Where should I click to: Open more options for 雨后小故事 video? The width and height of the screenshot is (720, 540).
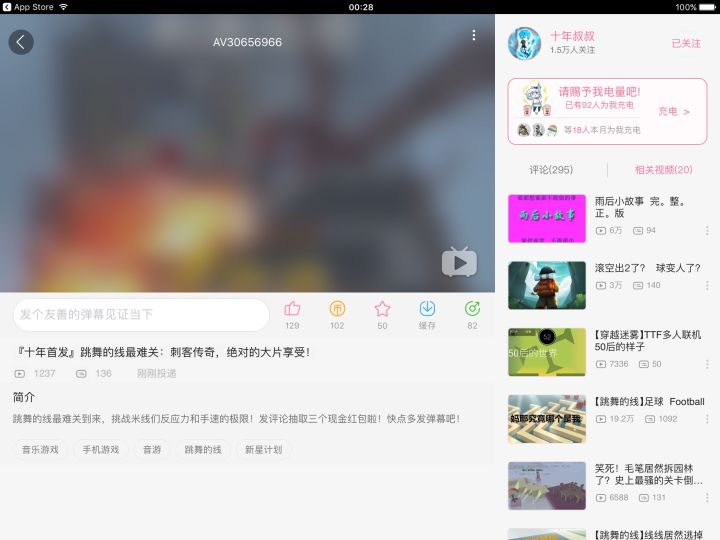(x=707, y=231)
